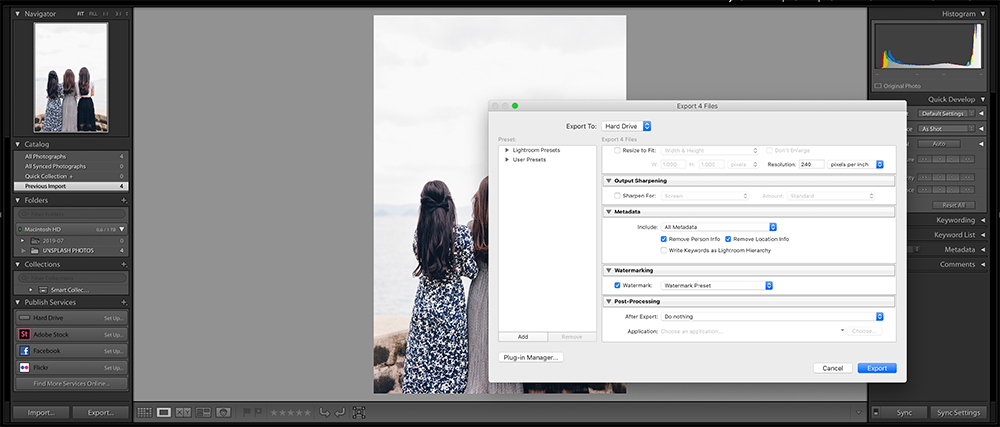Open pixels per inch unit dropdown
Image resolution: width=1000 pixels, height=427 pixels.
pos(855,164)
